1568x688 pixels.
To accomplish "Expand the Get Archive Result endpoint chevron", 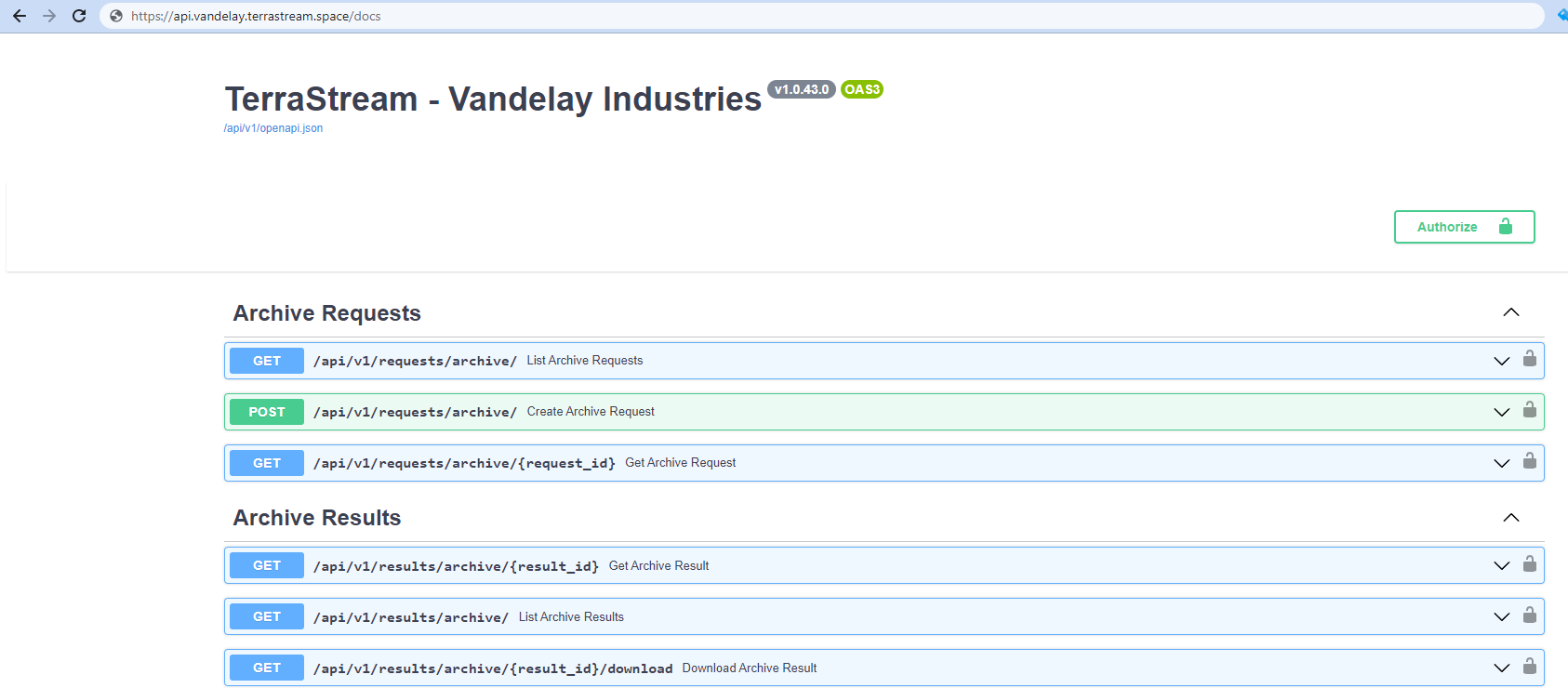I will pos(1502,565).
